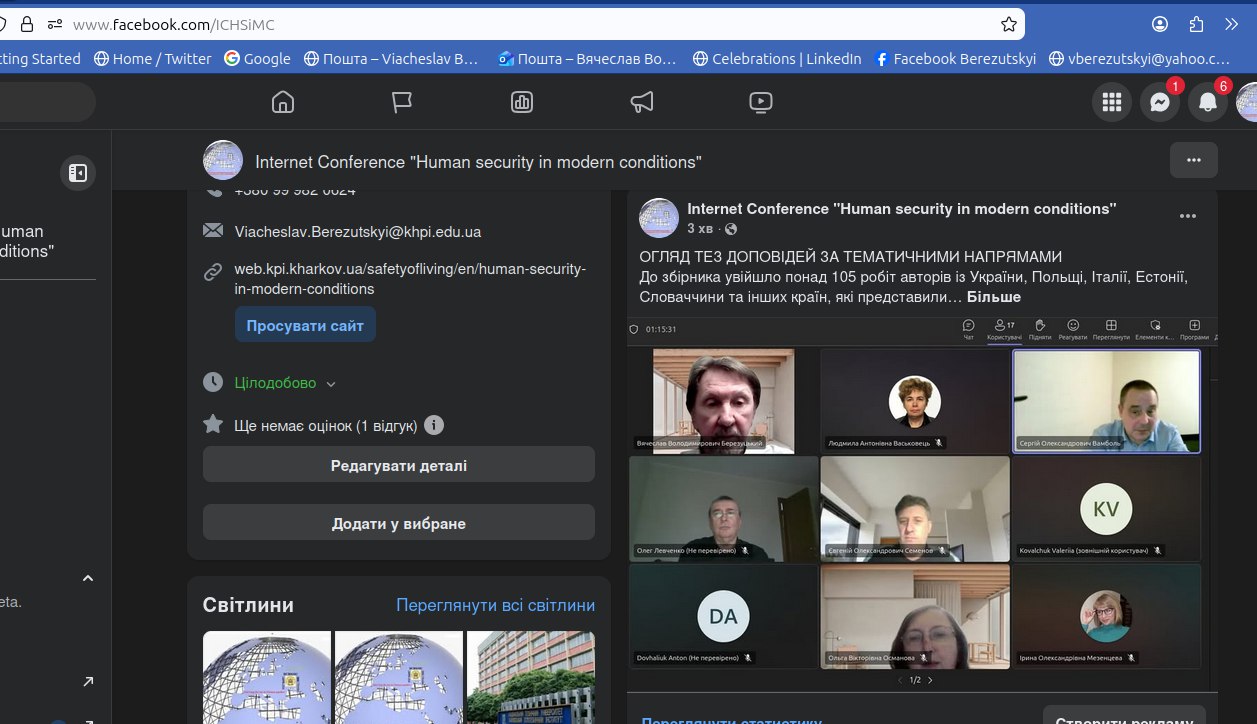This screenshot has height=724, width=1257.
Task: Click the Редагувати деталі button
Action: (x=398, y=465)
